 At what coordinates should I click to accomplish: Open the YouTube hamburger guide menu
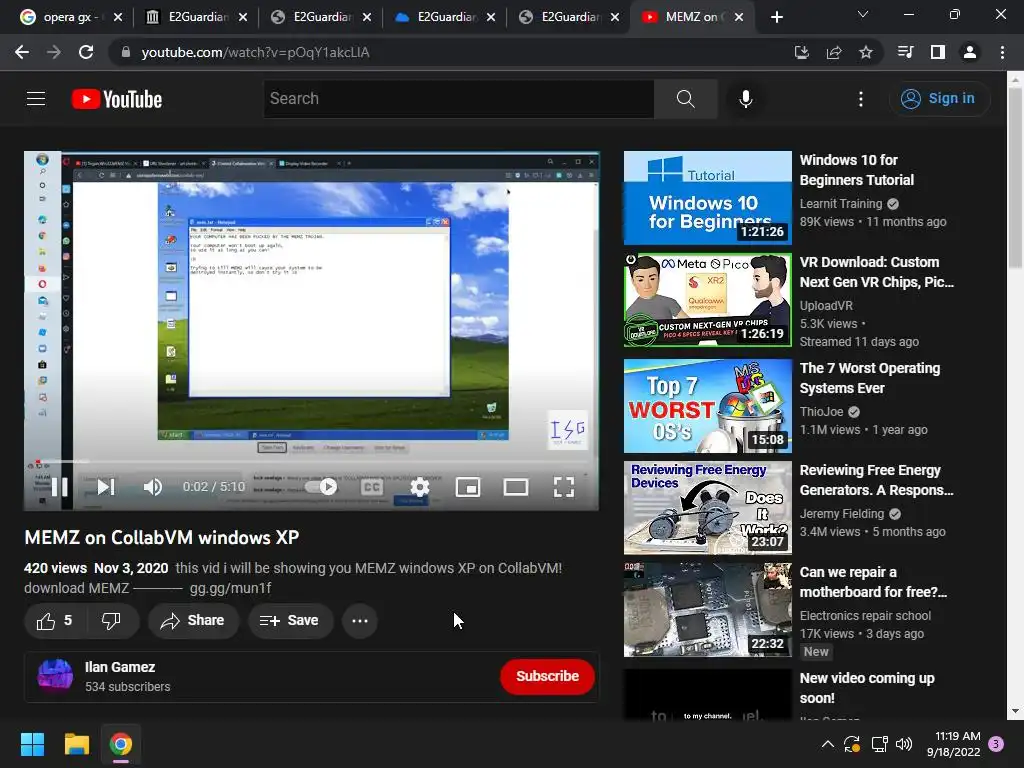[36, 99]
